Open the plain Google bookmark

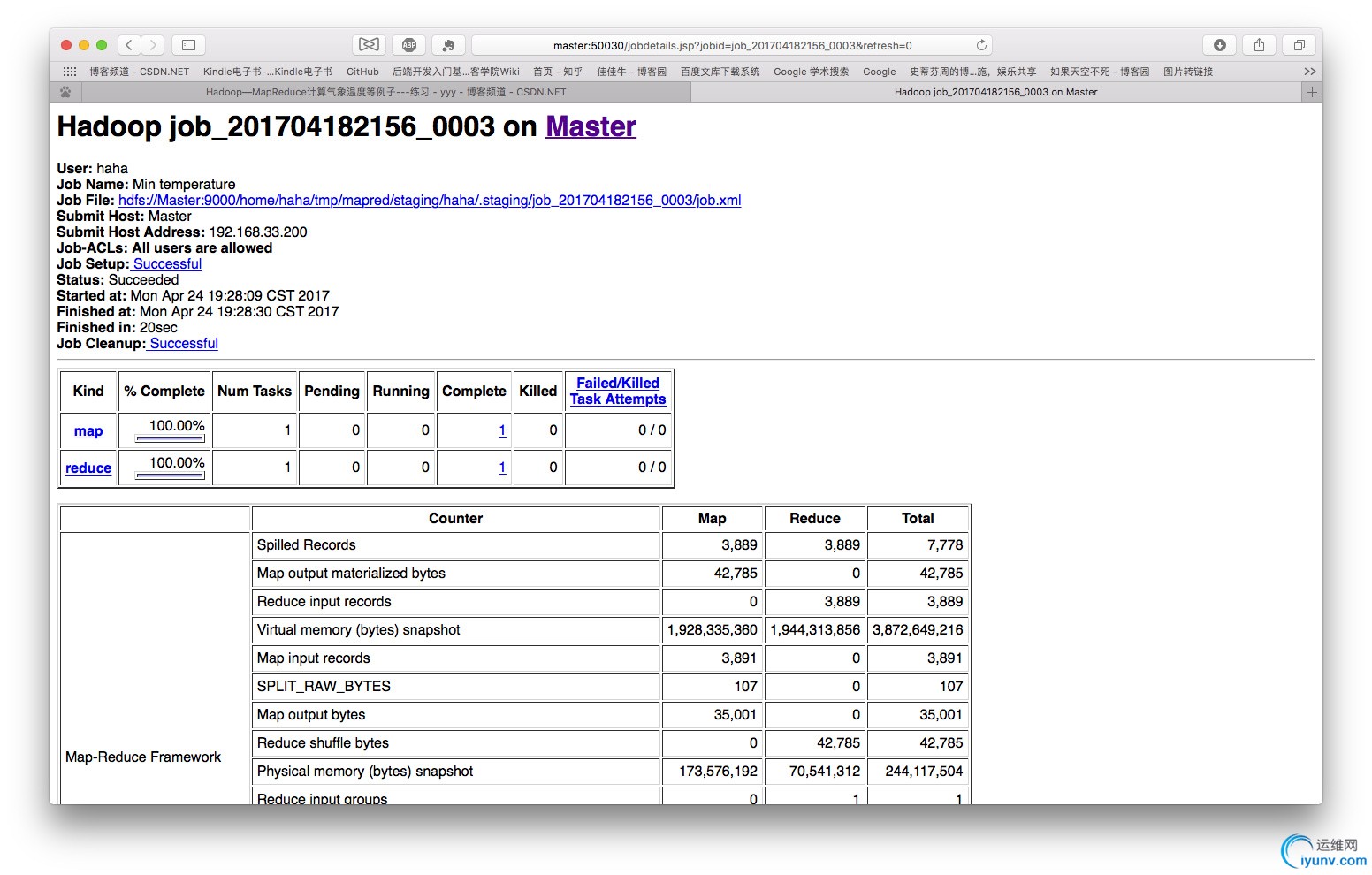coord(879,72)
